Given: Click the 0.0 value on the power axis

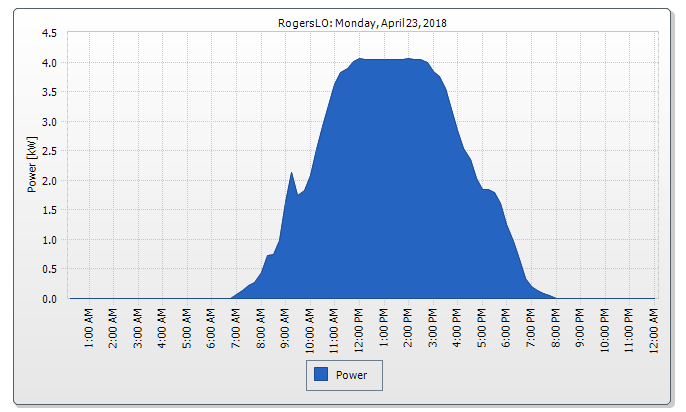Looking at the screenshot, I should coord(48,299).
